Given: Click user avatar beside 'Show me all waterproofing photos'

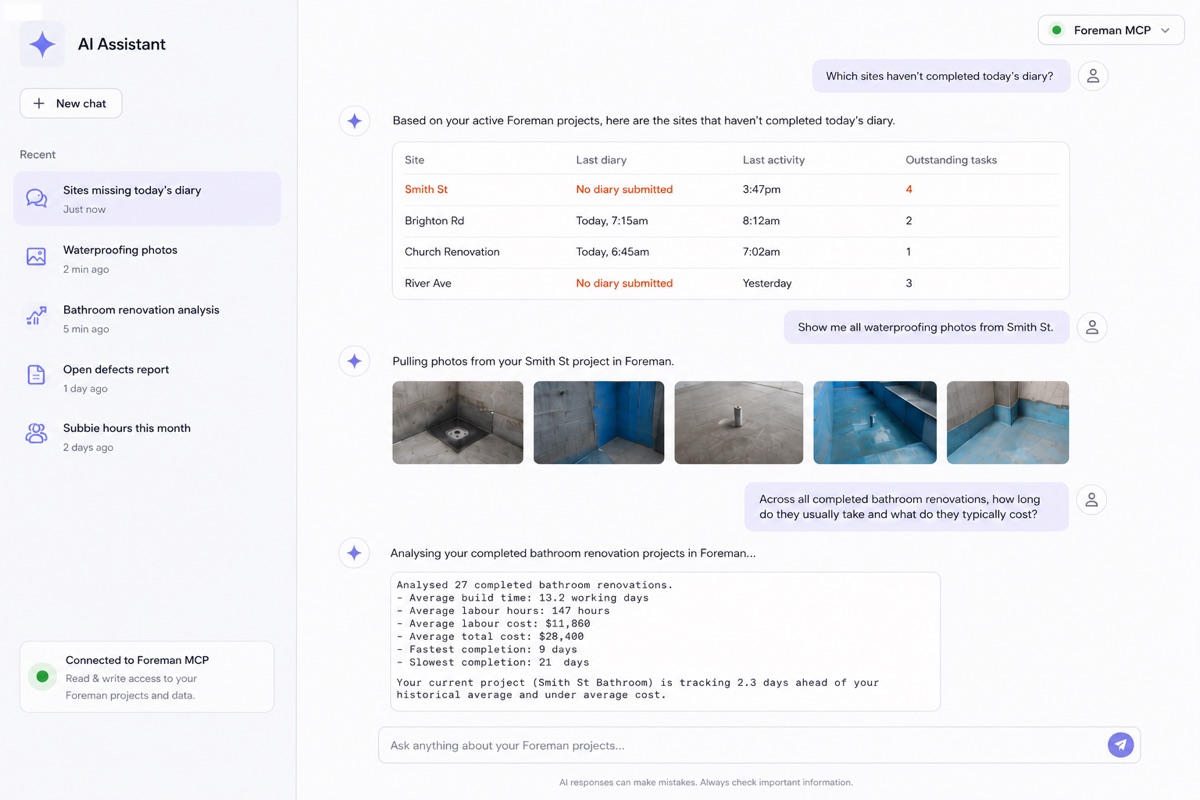Looking at the screenshot, I should (1092, 327).
